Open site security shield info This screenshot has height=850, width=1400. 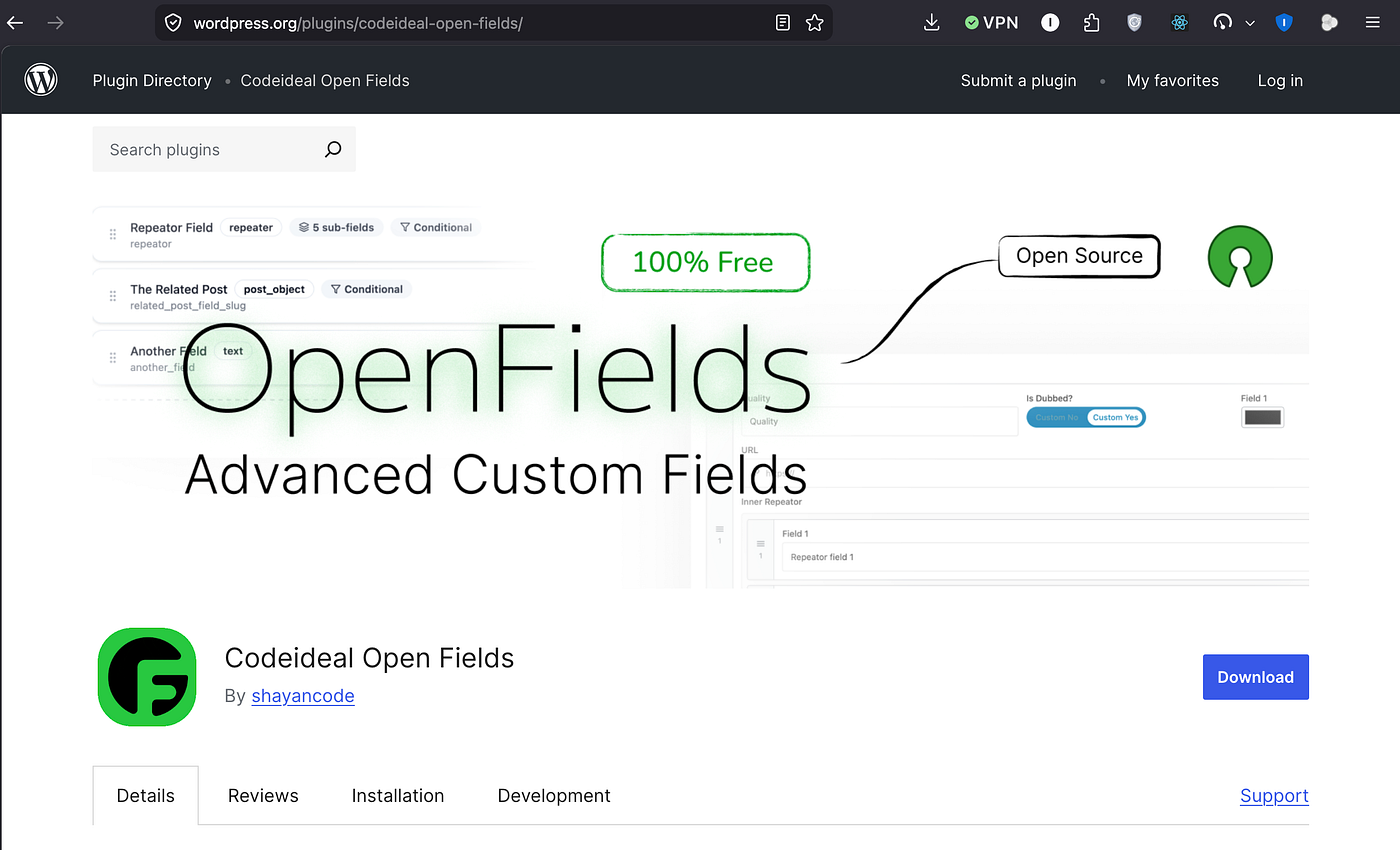(173, 22)
